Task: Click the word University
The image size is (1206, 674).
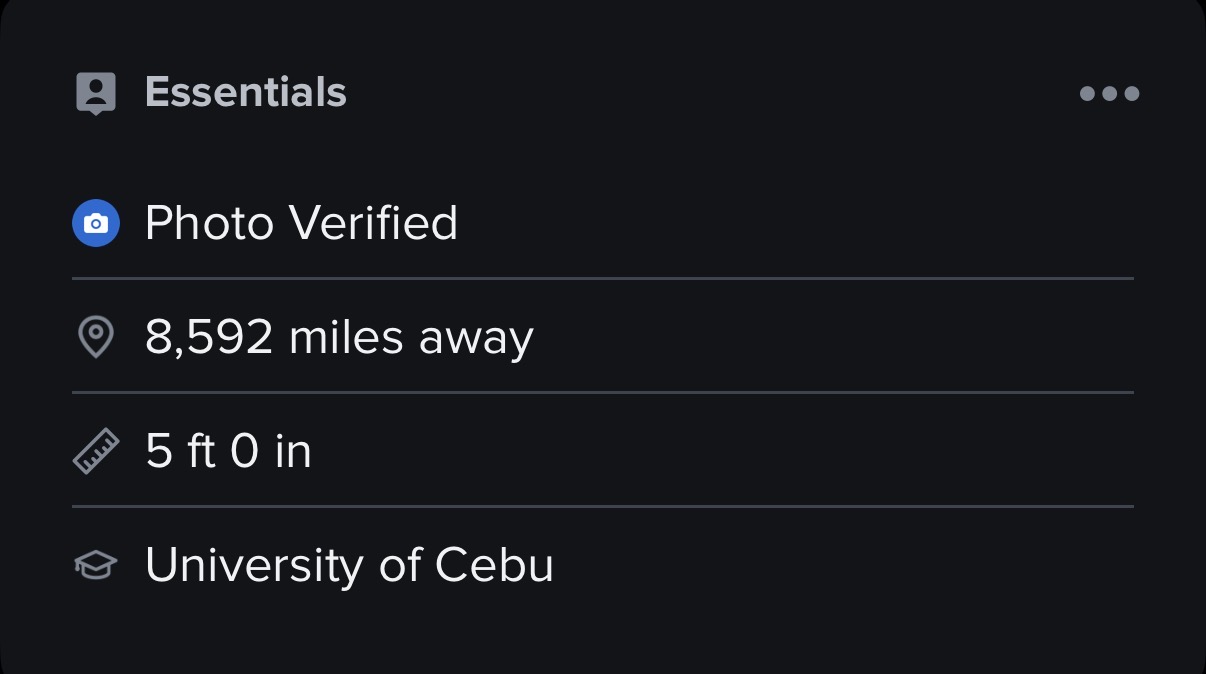Action: (254, 566)
